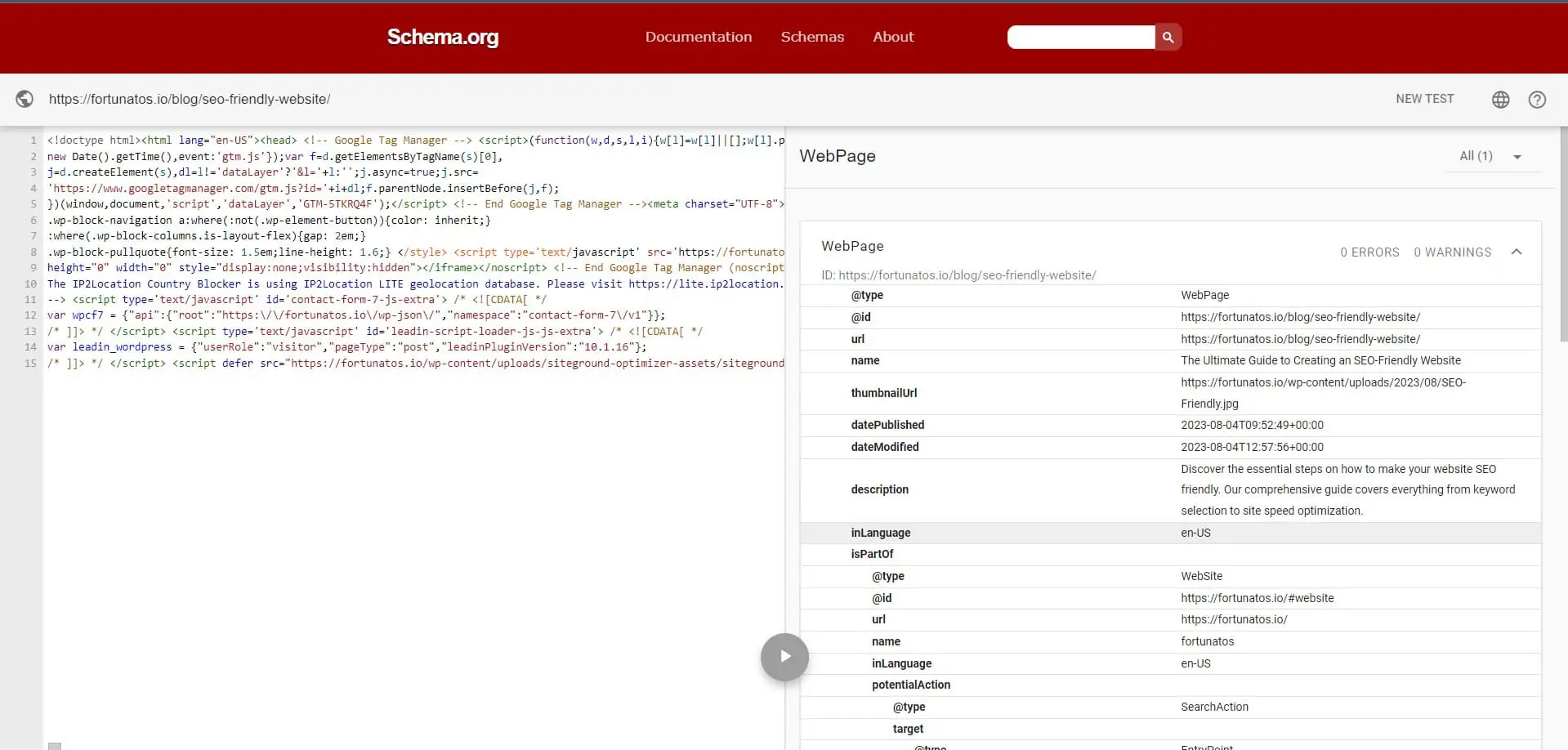Go to the Schema.org home logo
Viewport: 1568px width, 750px height.
click(x=442, y=37)
